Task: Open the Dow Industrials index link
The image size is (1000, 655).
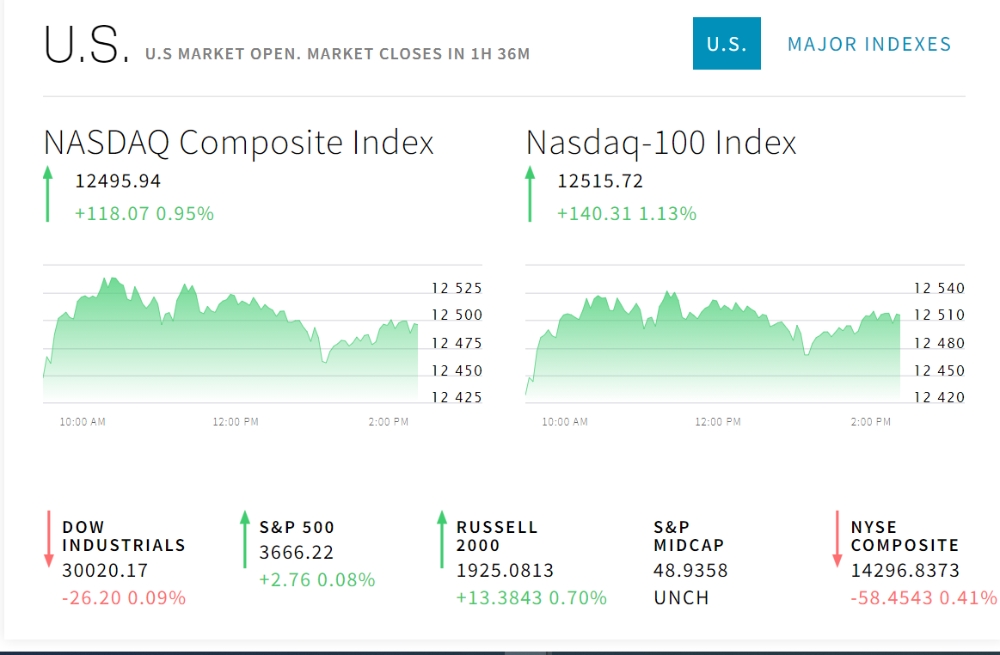Action: click(123, 536)
